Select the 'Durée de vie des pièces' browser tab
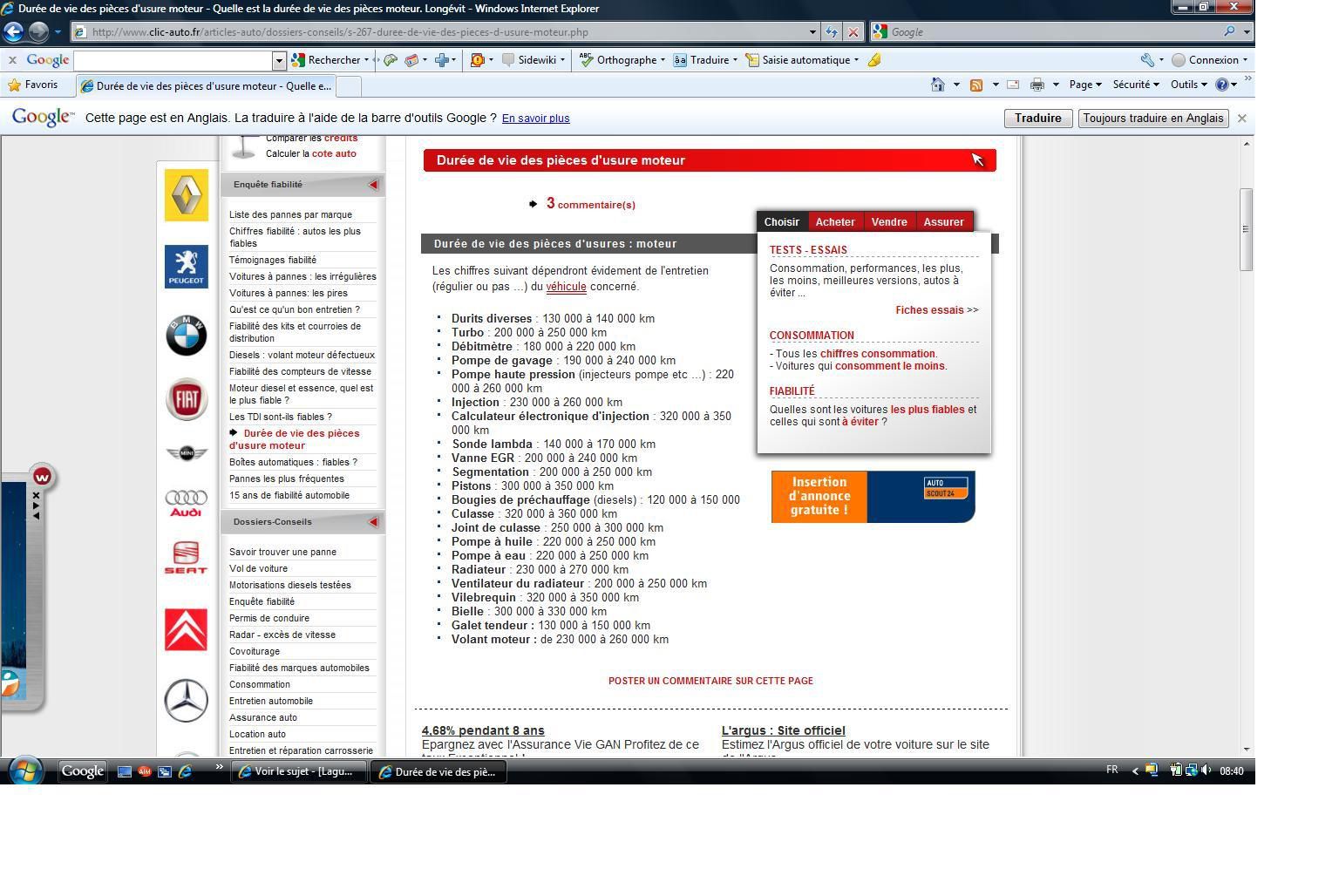 click(x=206, y=85)
